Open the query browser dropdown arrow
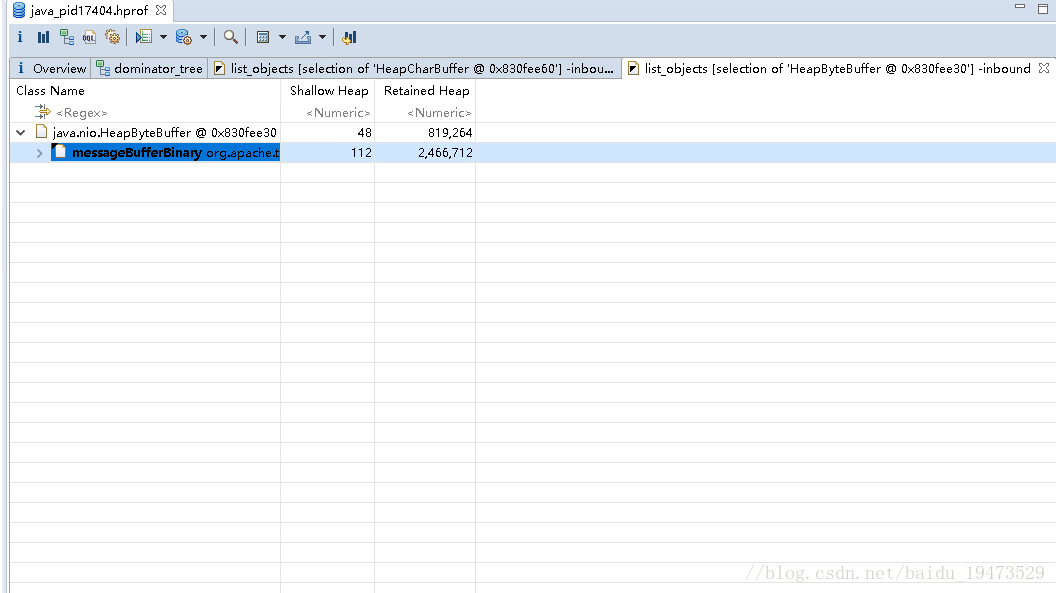1056x593 pixels. (x=203, y=37)
